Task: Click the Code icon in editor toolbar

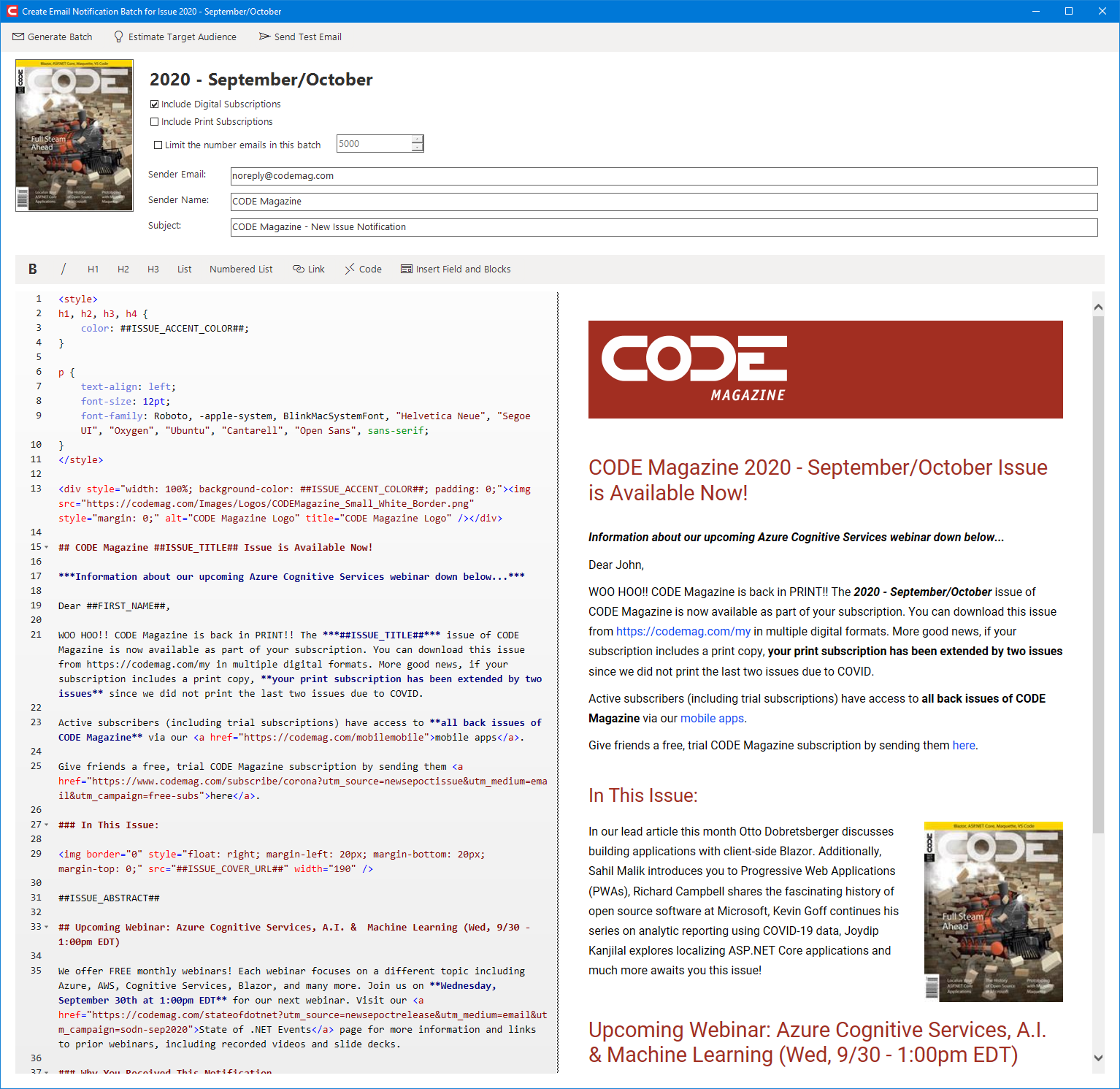Action: coord(350,269)
